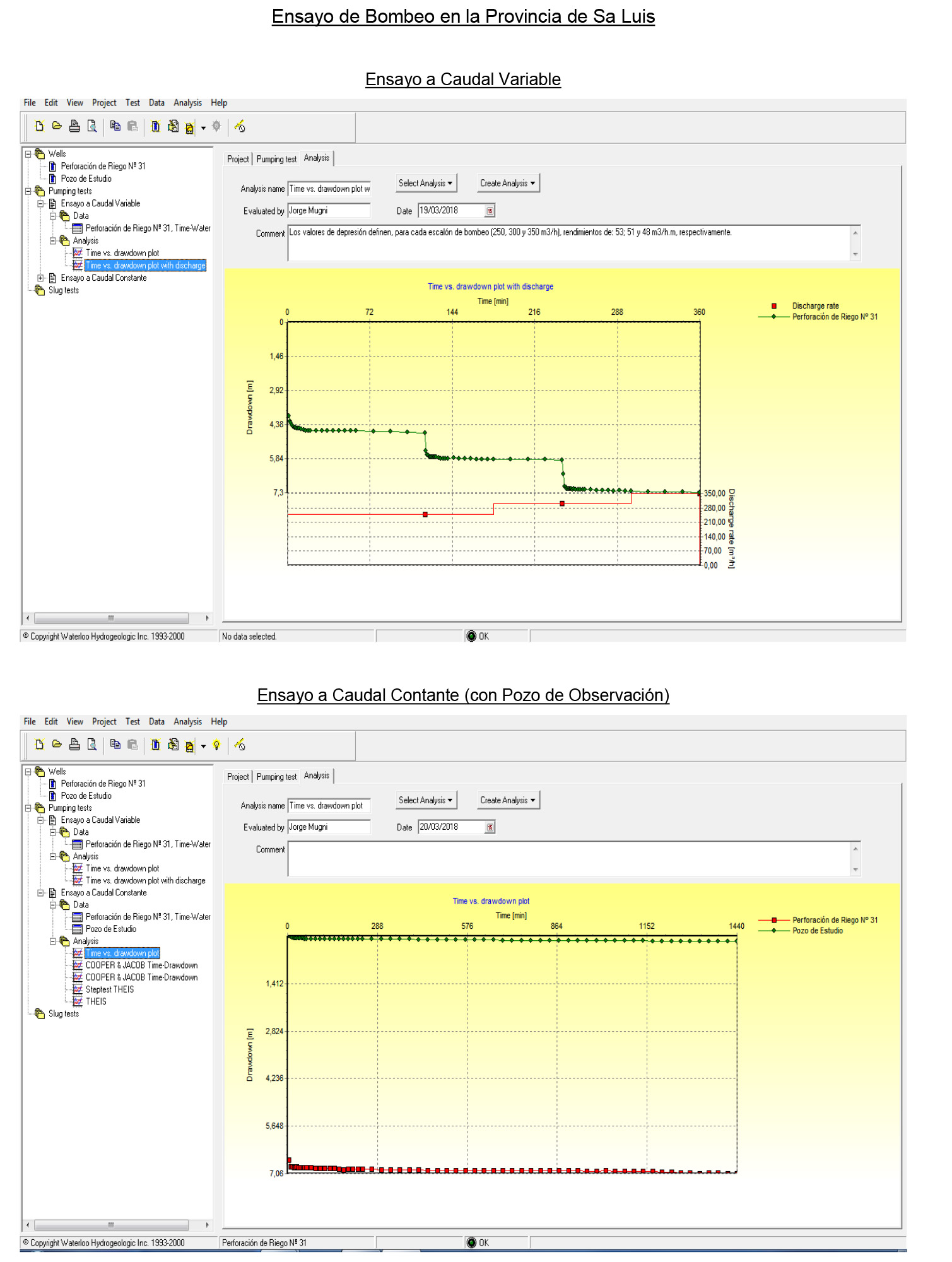Click tree scrollbar right arrow in Caudal Contante screenshot
The width and height of the screenshot is (952, 1262).
207,1225
